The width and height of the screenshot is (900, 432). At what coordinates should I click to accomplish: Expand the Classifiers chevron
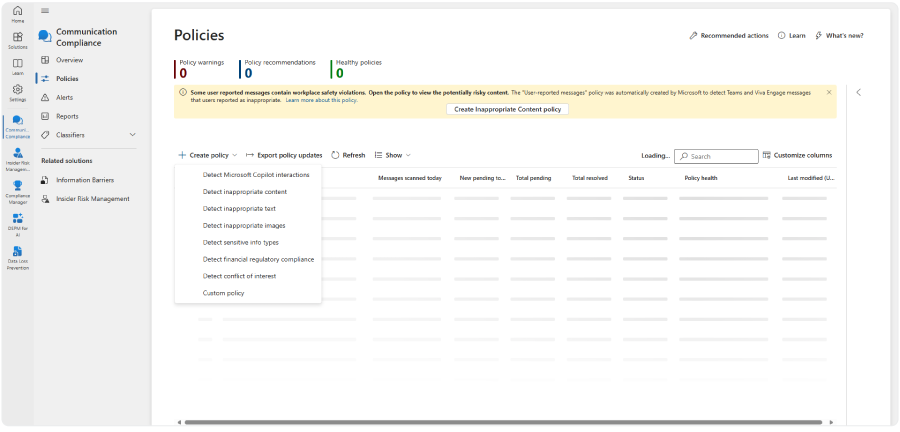point(133,135)
